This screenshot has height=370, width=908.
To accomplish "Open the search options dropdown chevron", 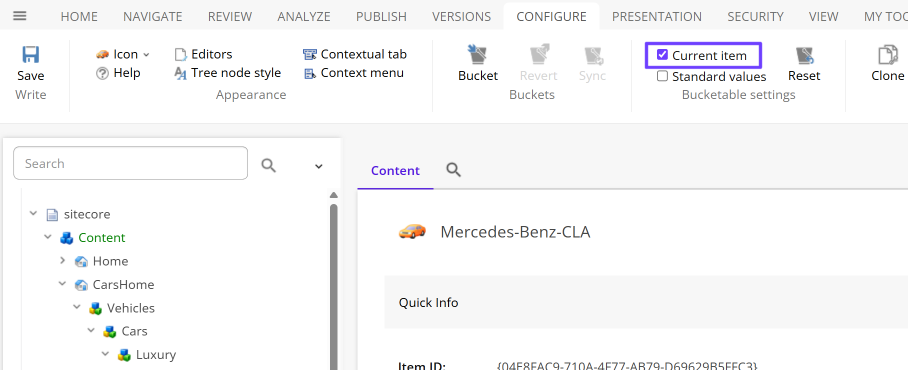I will (x=318, y=166).
